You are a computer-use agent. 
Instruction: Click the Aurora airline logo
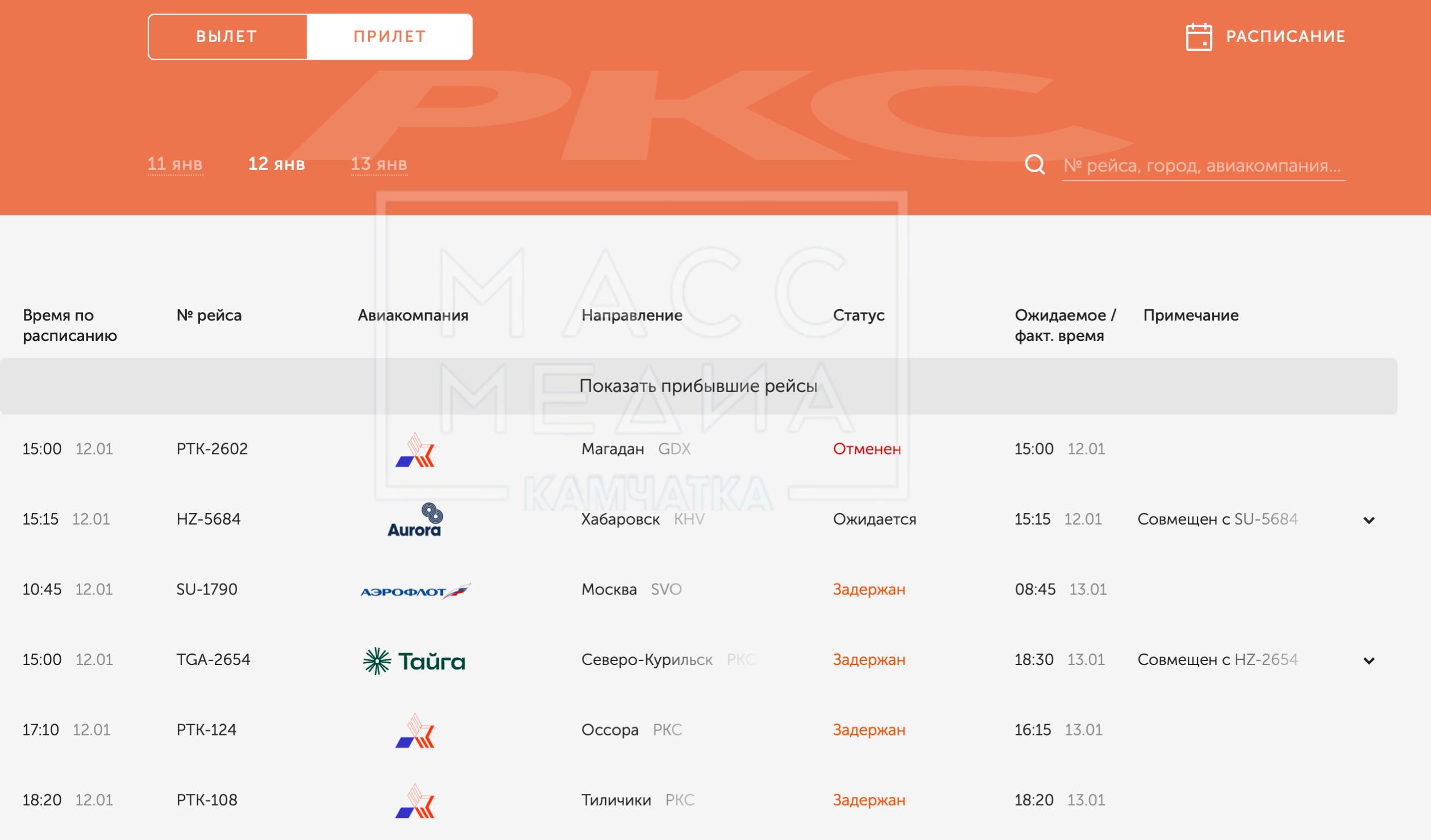pyautogui.click(x=414, y=519)
